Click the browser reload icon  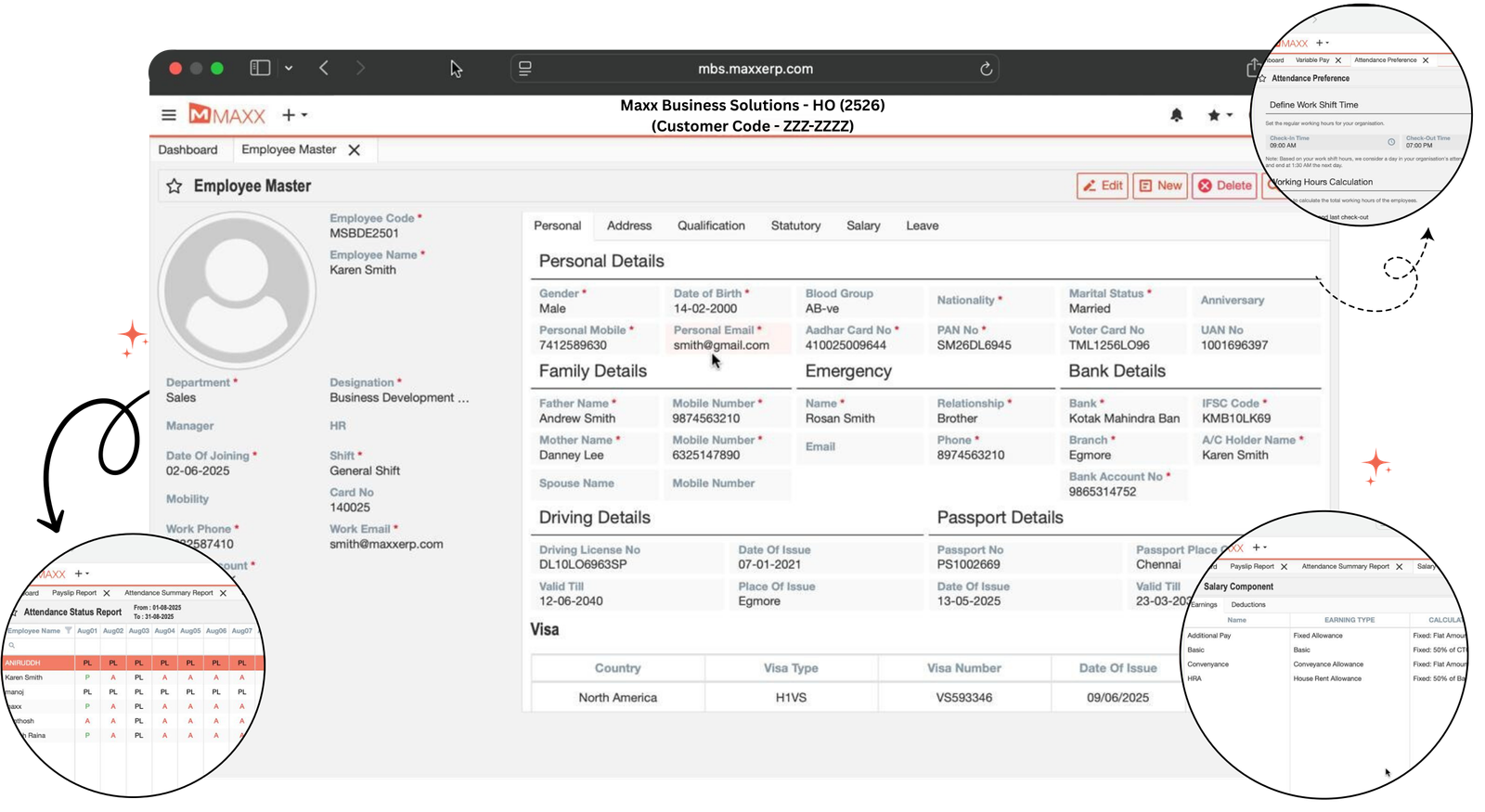(986, 69)
